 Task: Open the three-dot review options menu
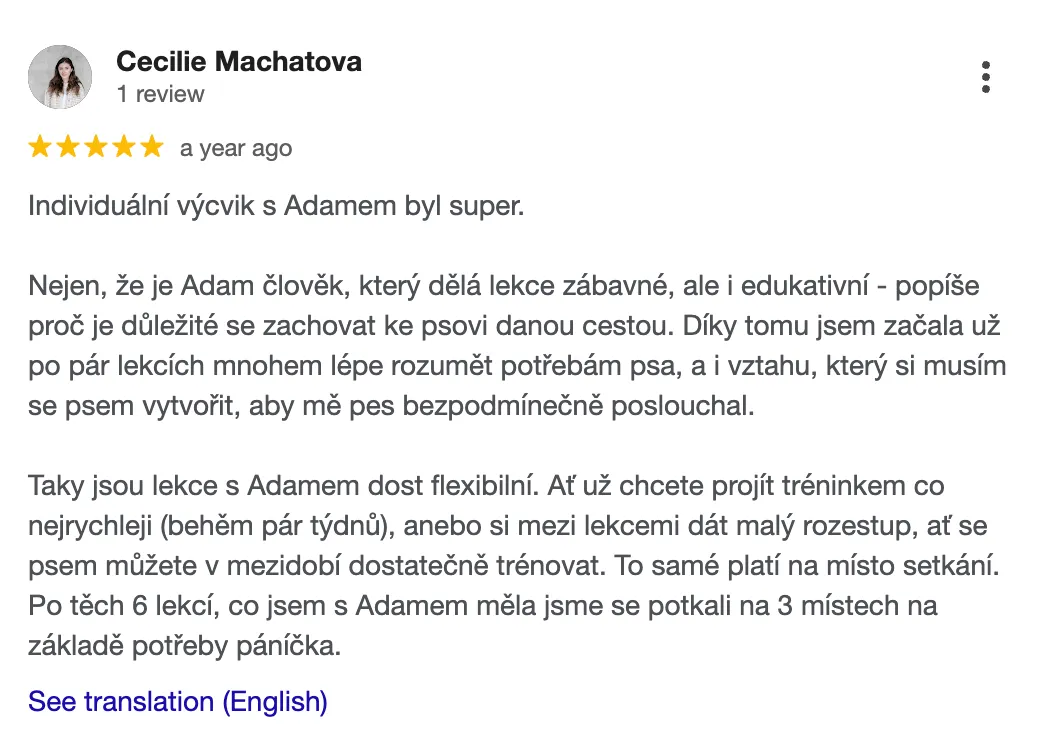tap(985, 77)
